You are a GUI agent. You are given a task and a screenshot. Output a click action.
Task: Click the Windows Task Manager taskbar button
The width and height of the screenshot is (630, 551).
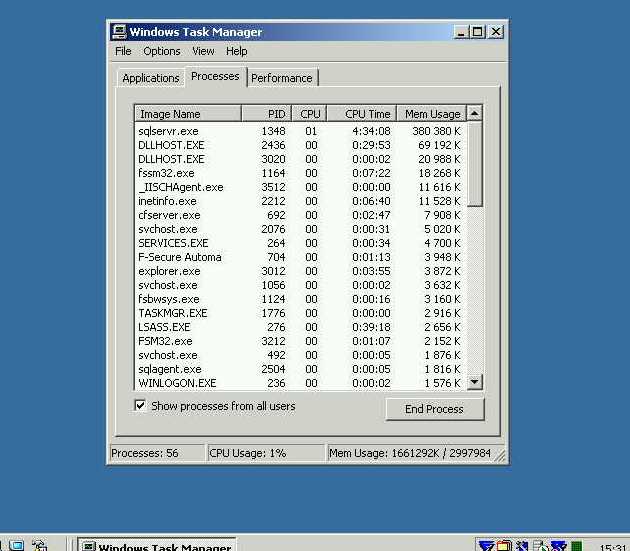pos(157,546)
